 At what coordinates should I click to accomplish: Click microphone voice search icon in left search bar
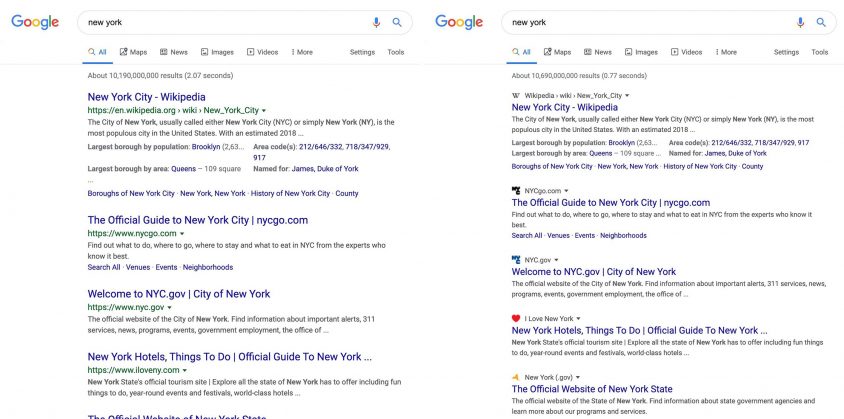[x=376, y=22]
